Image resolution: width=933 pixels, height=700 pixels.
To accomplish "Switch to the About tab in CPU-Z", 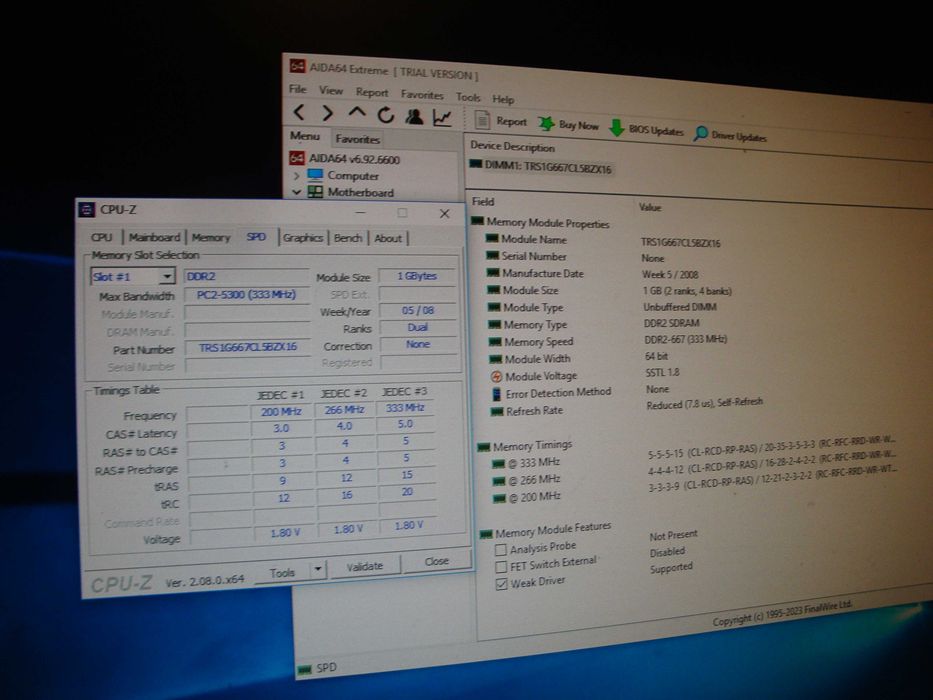I will click(x=388, y=239).
